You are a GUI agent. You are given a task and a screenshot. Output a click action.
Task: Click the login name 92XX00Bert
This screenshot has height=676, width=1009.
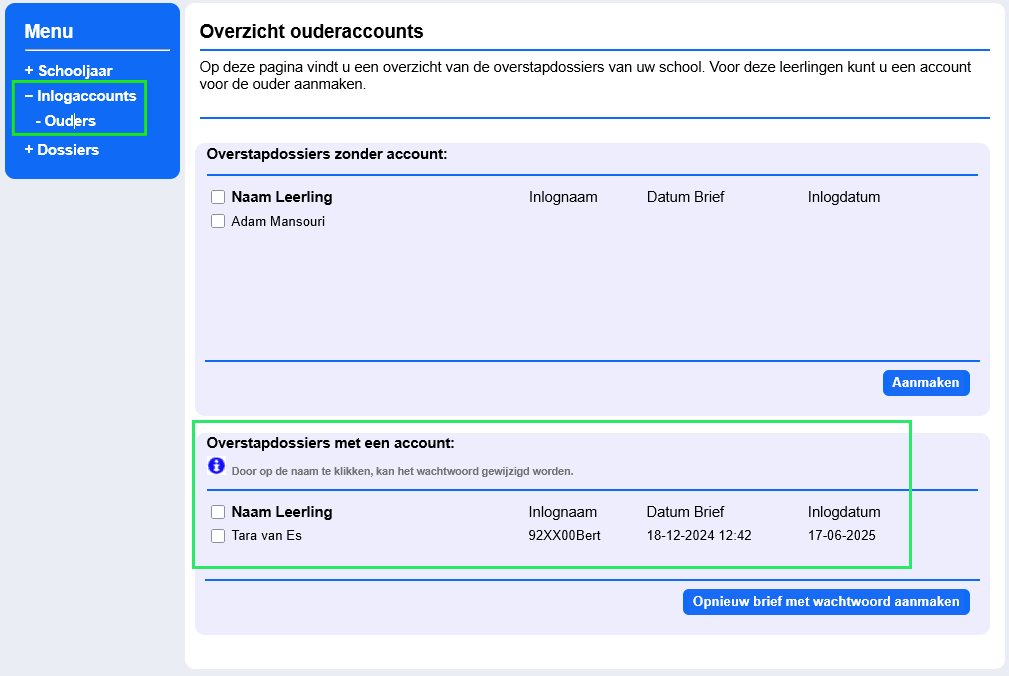(x=564, y=536)
